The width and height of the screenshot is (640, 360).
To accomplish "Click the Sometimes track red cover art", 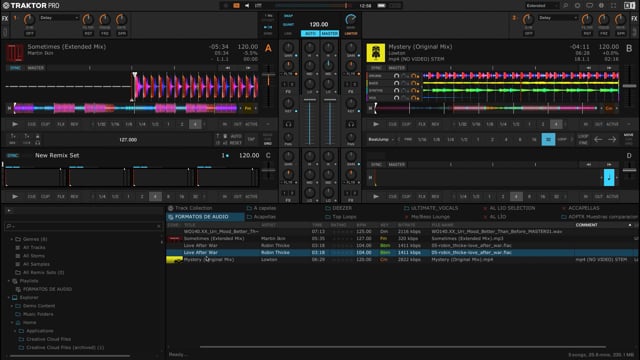I will pyautogui.click(x=15, y=53).
